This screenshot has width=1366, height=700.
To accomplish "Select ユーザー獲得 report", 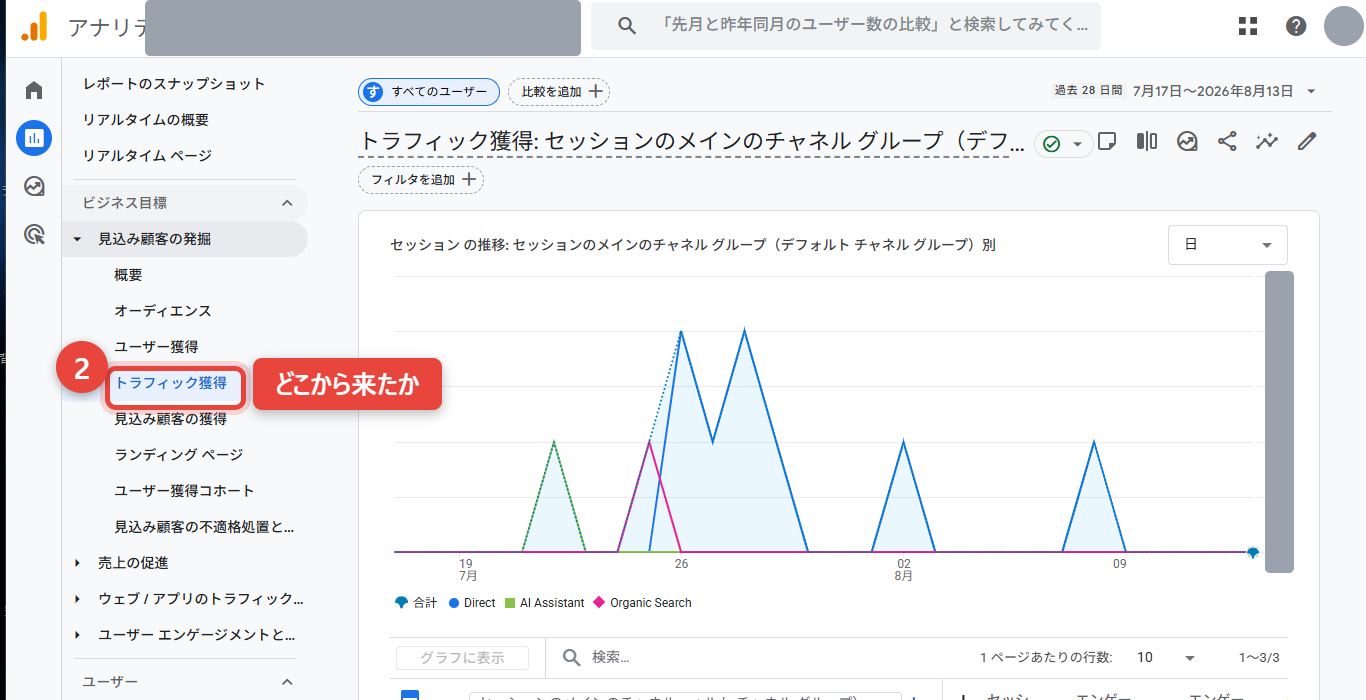I will [156, 347].
